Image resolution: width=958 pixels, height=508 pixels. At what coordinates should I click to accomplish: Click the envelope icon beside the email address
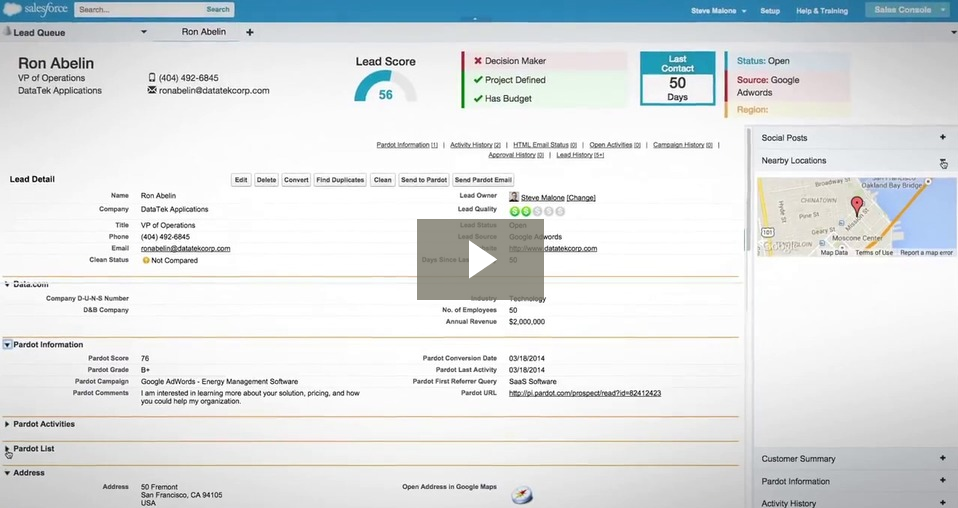tap(152, 90)
